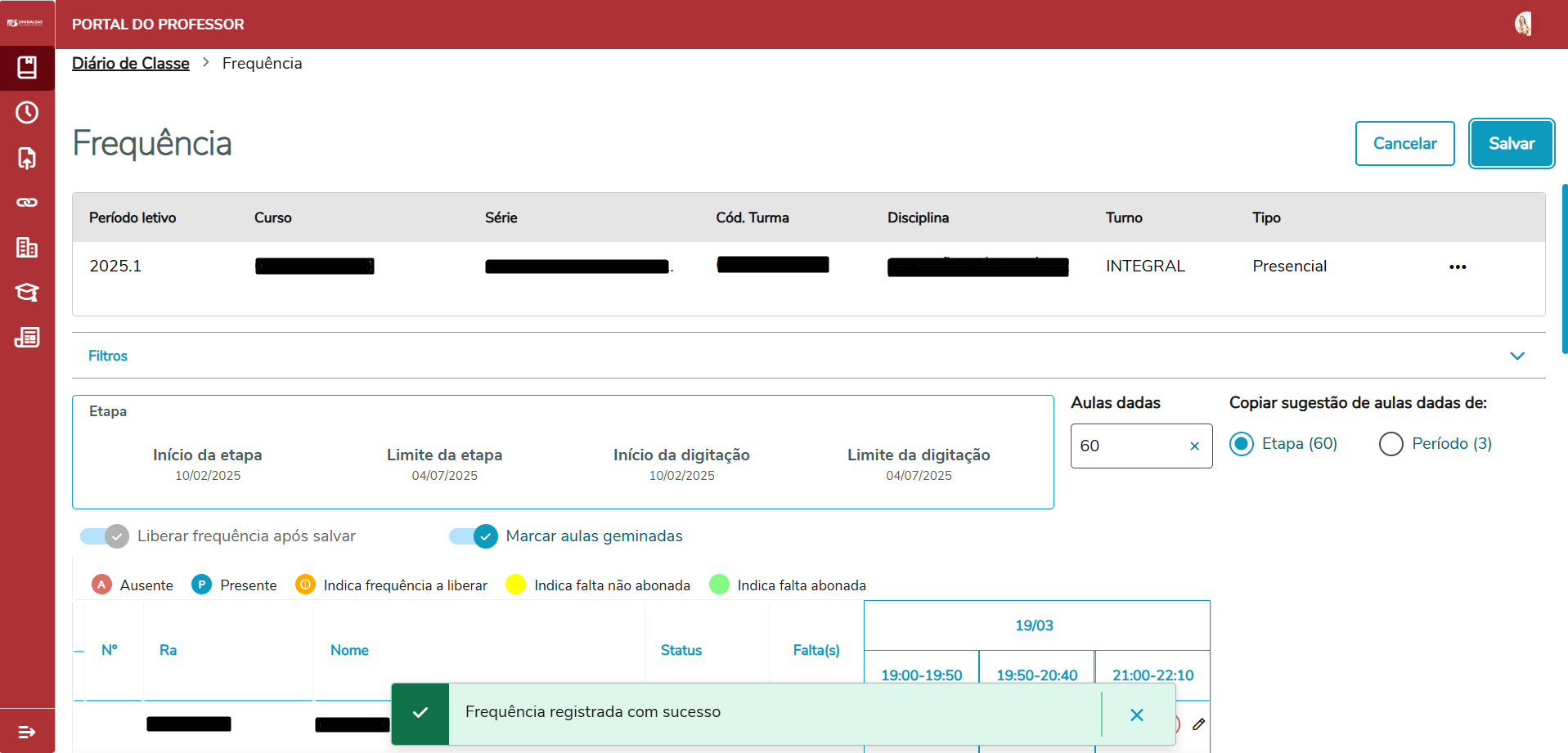Screen dimensions: 1568x753
Task: Click the pencil edit icon in attendance row
Action: (x=1198, y=724)
